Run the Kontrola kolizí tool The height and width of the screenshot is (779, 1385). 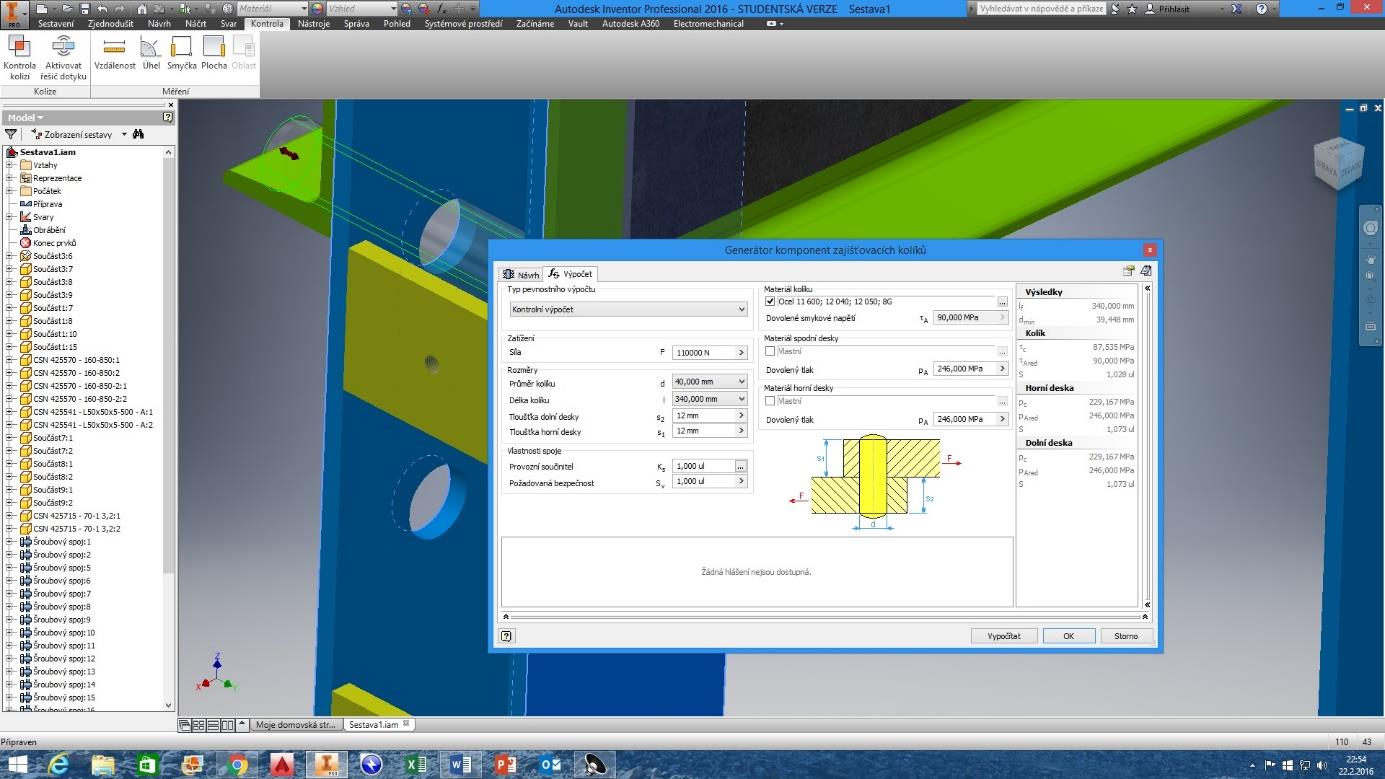click(20, 56)
